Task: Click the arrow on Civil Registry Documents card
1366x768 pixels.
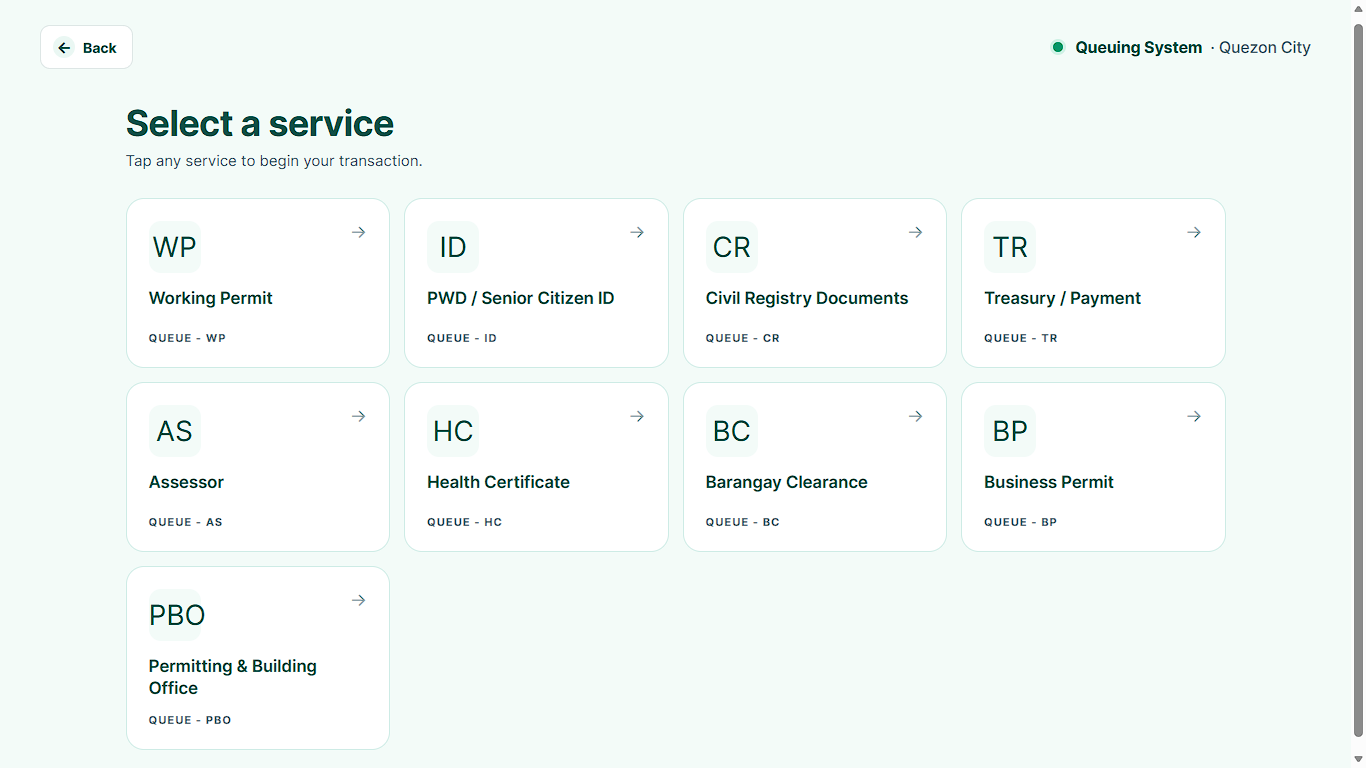Action: pos(915,232)
